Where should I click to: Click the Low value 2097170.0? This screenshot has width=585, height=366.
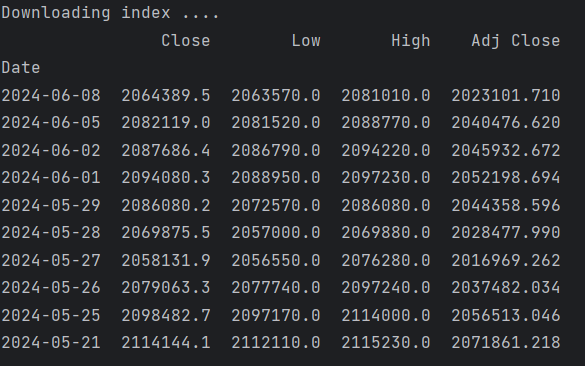point(276,316)
